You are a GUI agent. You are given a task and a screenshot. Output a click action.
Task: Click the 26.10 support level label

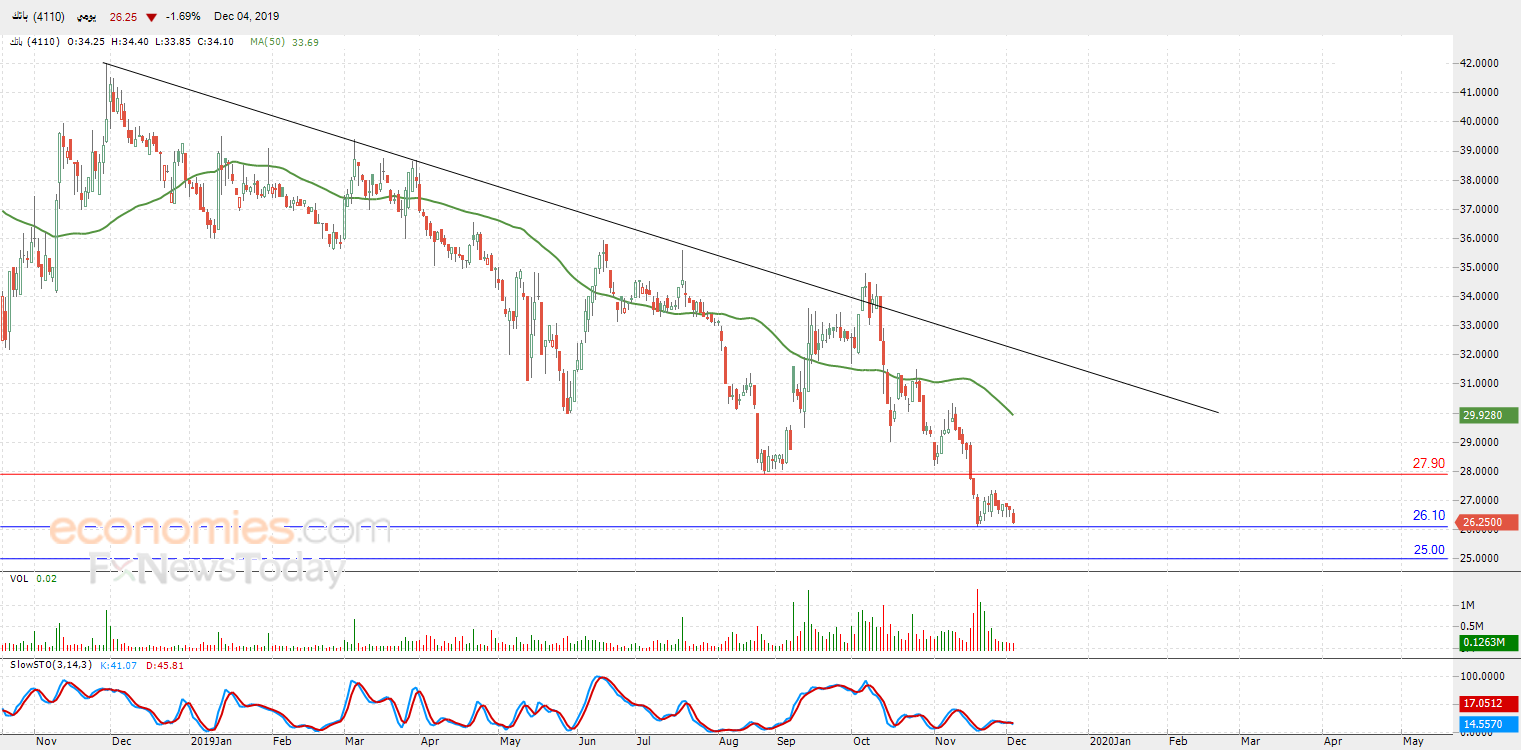pyautogui.click(x=1428, y=515)
